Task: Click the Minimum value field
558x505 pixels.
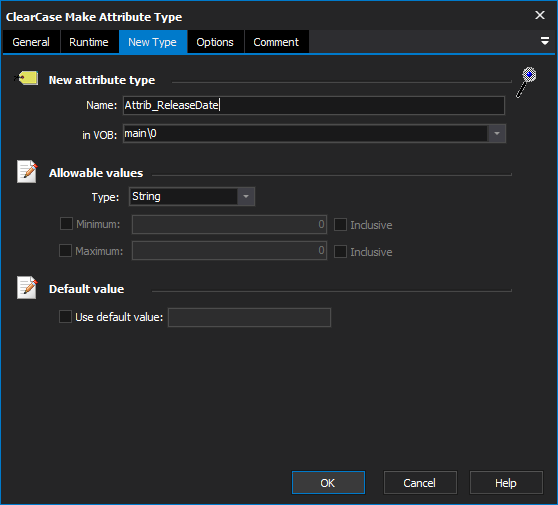Action: point(229,224)
